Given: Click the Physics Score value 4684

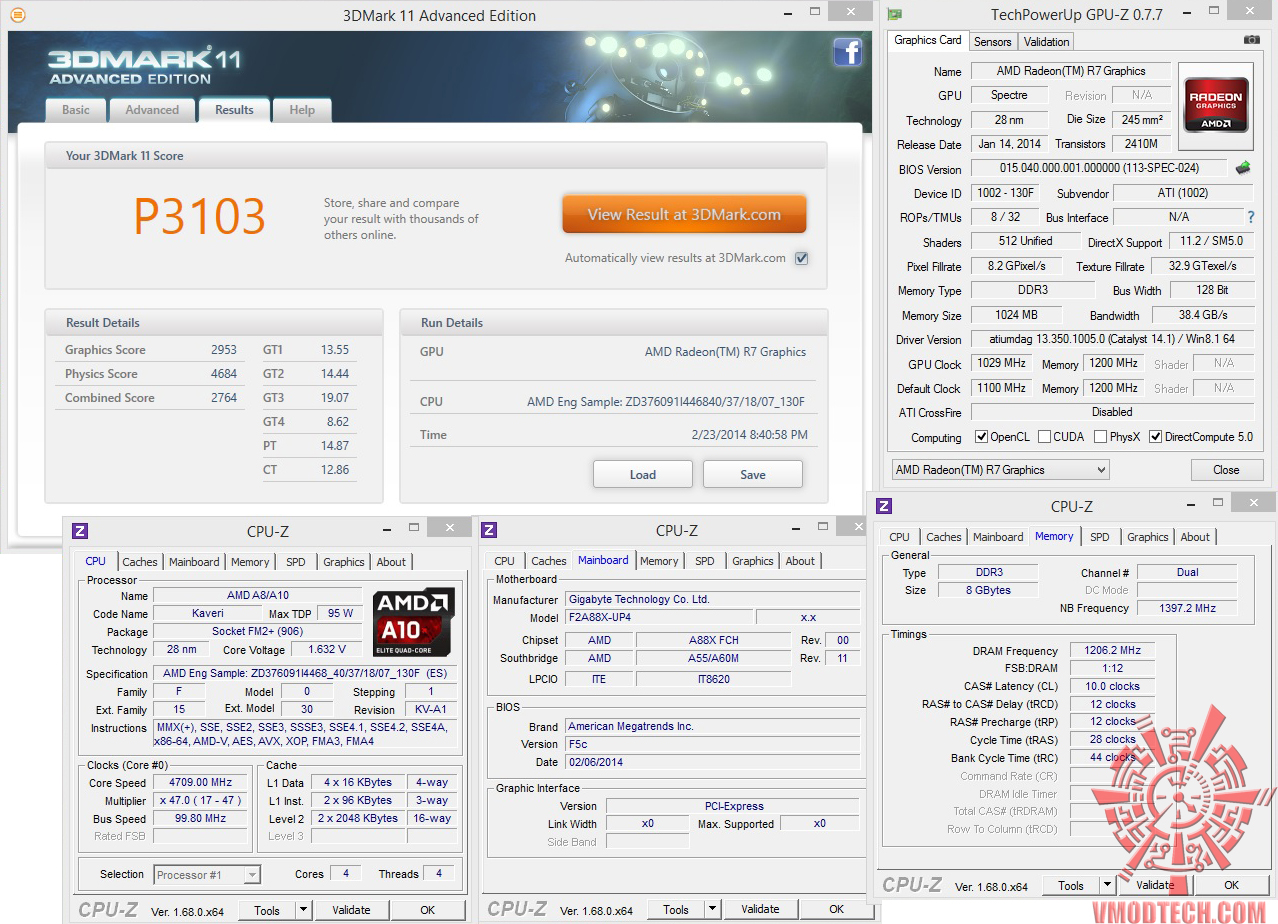Looking at the screenshot, I should tap(224, 374).
